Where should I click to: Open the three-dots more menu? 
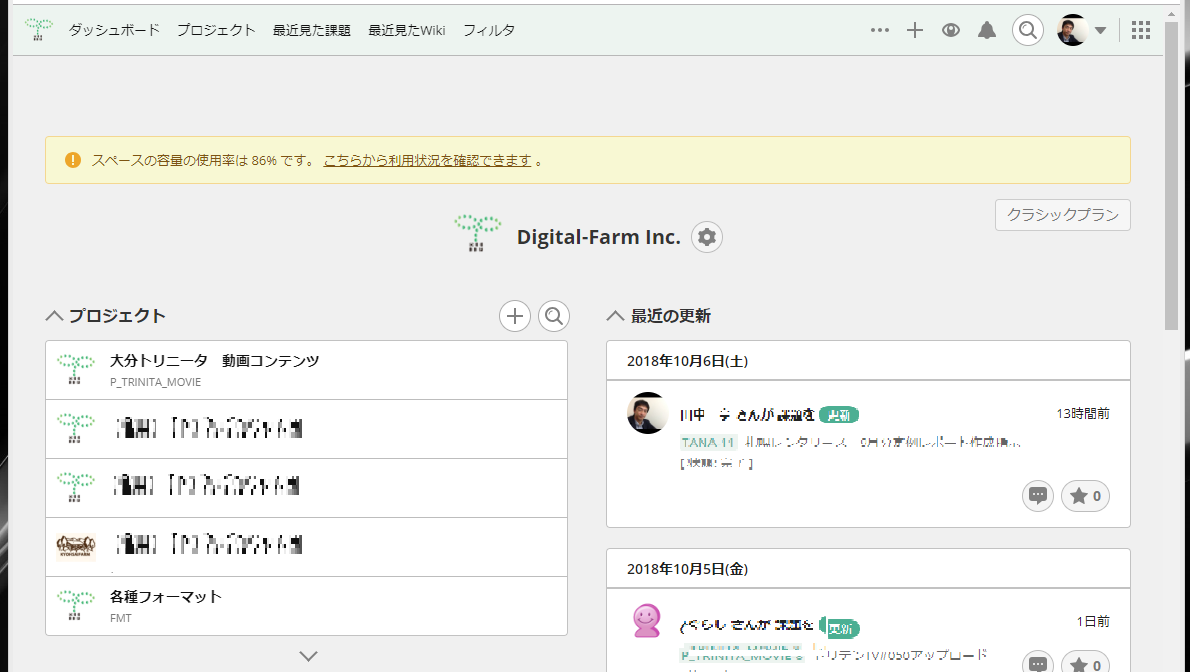(880, 30)
